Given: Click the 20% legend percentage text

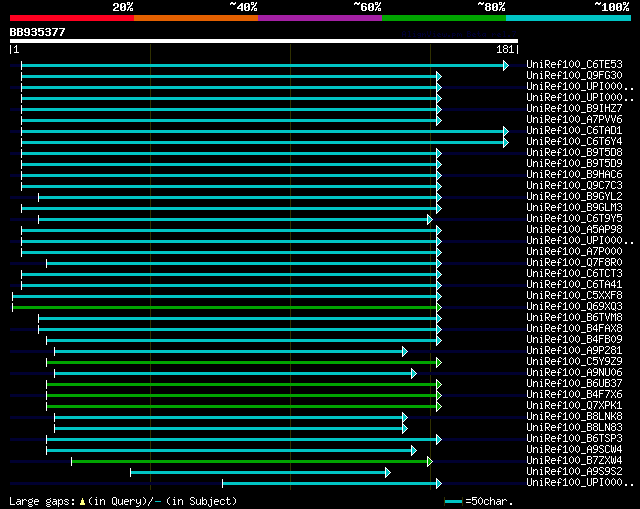Looking at the screenshot, I should click(x=123, y=7).
